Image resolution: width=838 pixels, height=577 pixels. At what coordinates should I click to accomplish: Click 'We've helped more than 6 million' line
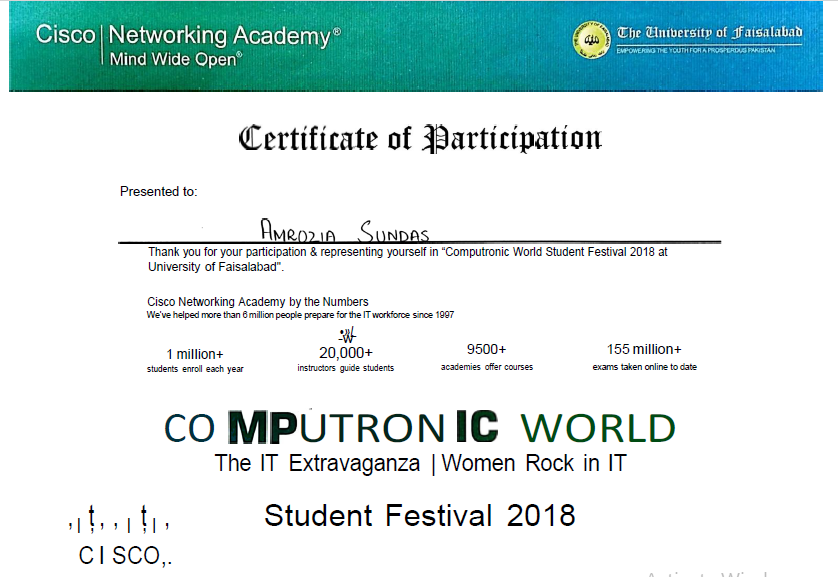(x=300, y=315)
